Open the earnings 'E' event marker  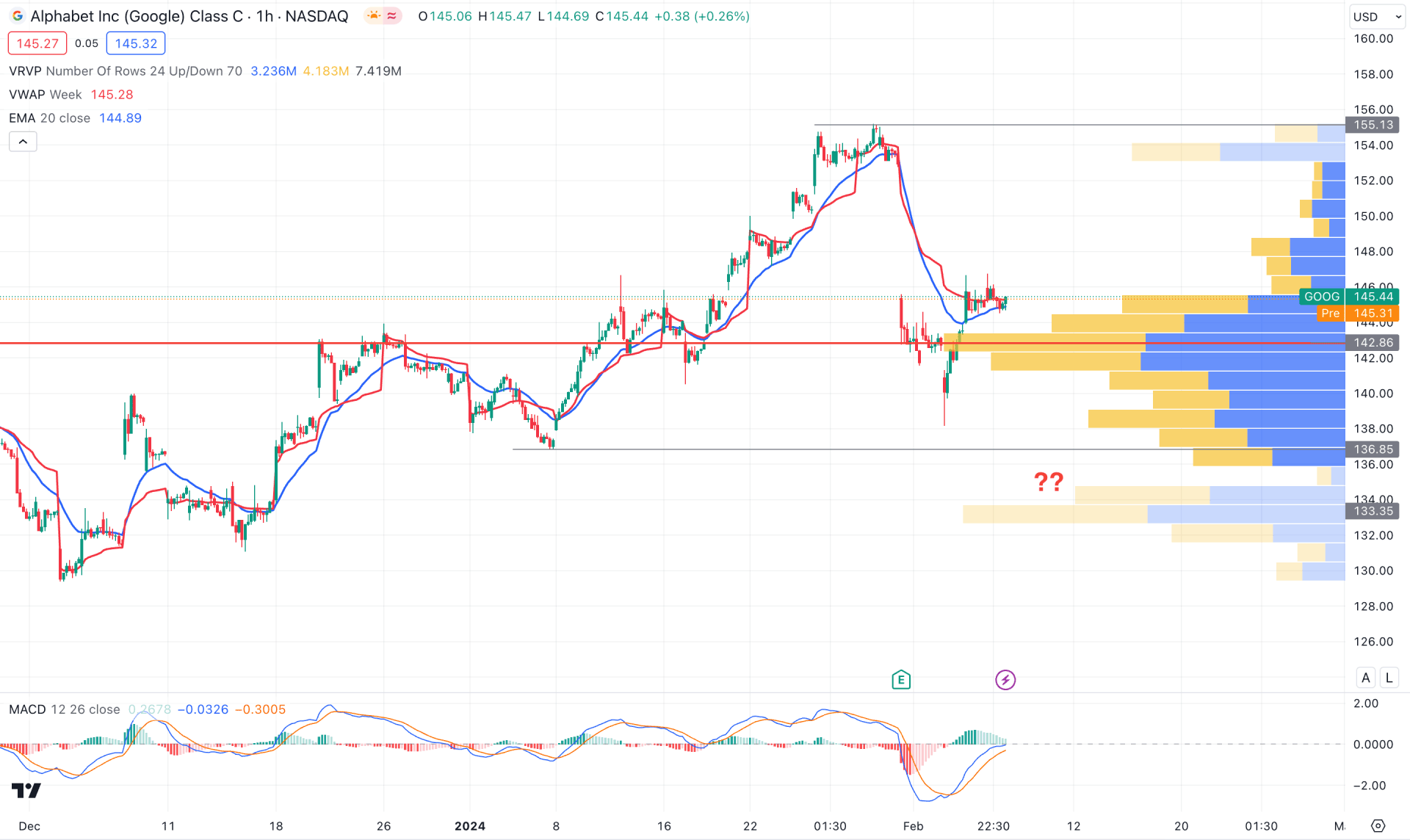coord(901,680)
